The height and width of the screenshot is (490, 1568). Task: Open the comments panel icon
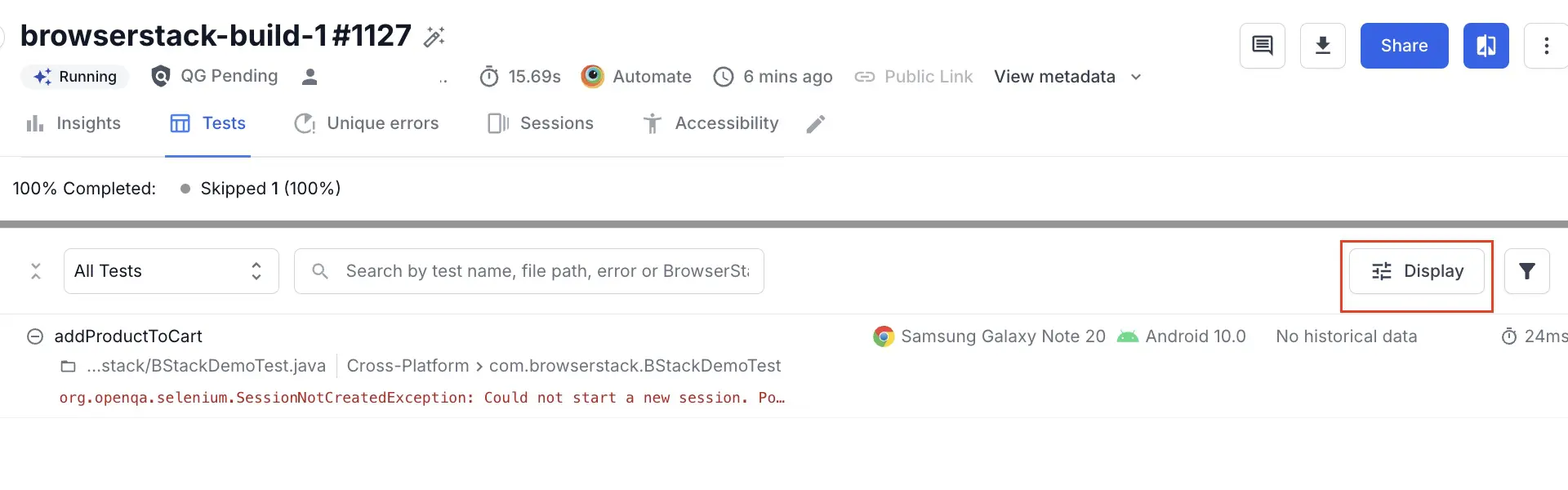1262,46
